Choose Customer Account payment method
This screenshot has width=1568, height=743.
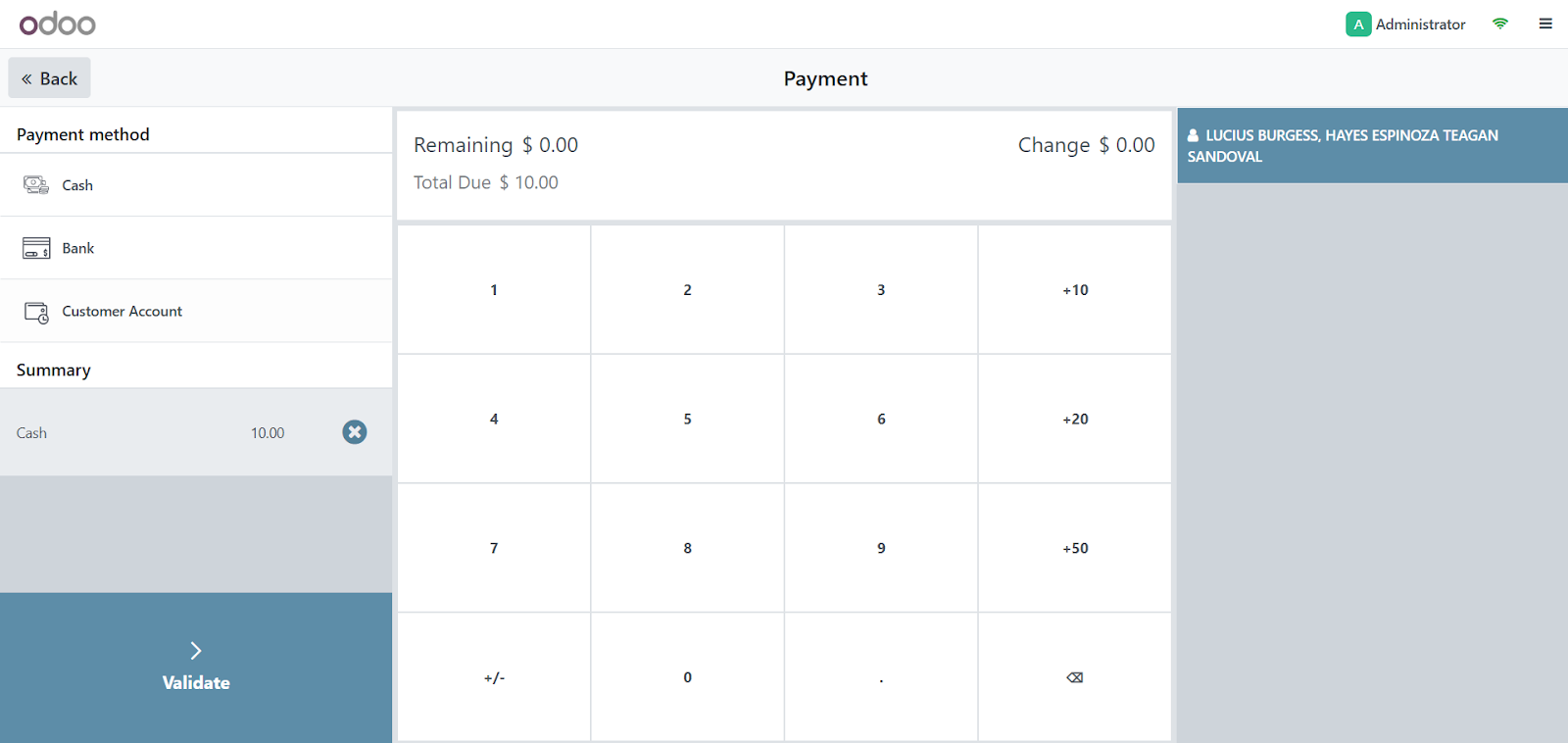click(x=196, y=311)
